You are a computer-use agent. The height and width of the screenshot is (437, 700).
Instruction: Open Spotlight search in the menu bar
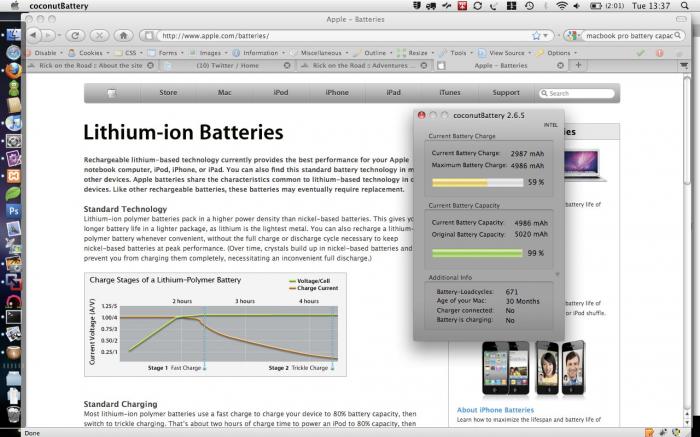[684, 6]
